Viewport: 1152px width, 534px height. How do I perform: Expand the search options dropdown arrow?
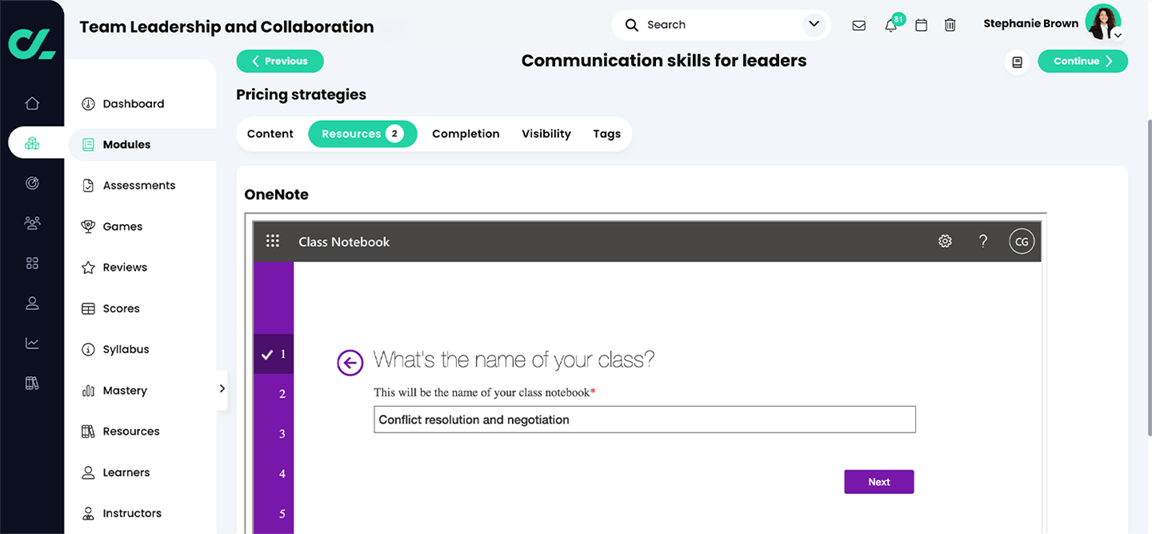click(813, 25)
